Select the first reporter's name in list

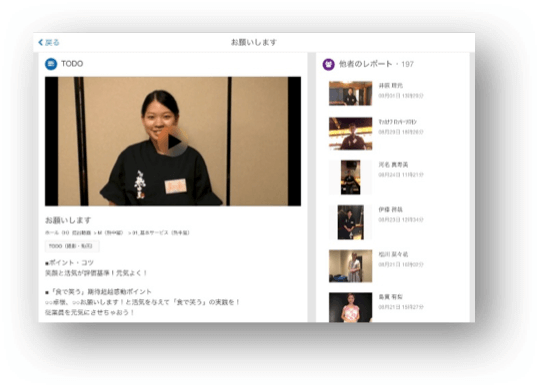(390, 86)
